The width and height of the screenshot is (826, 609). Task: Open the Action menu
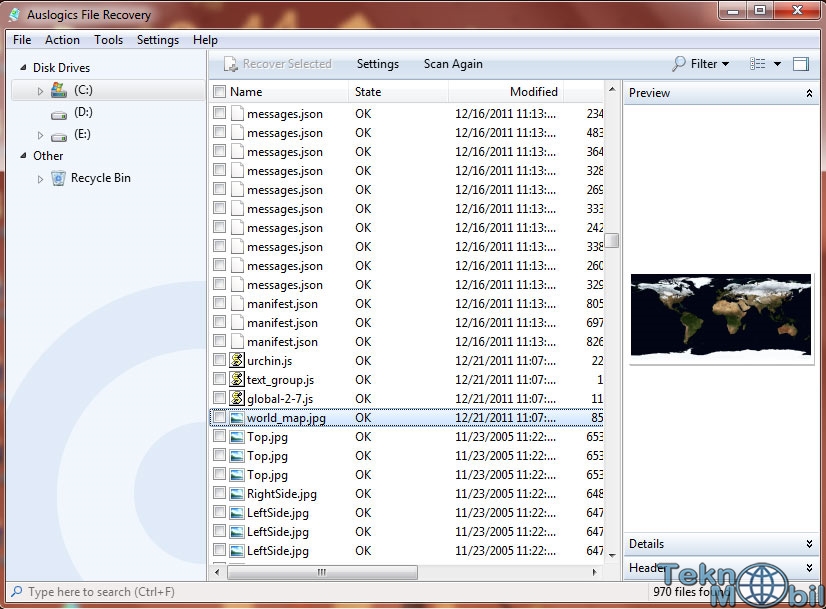click(x=62, y=40)
